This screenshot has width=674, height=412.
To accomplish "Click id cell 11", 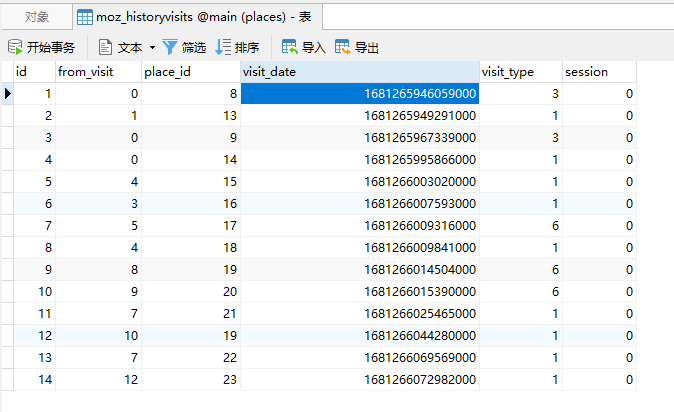I will 34,314.
